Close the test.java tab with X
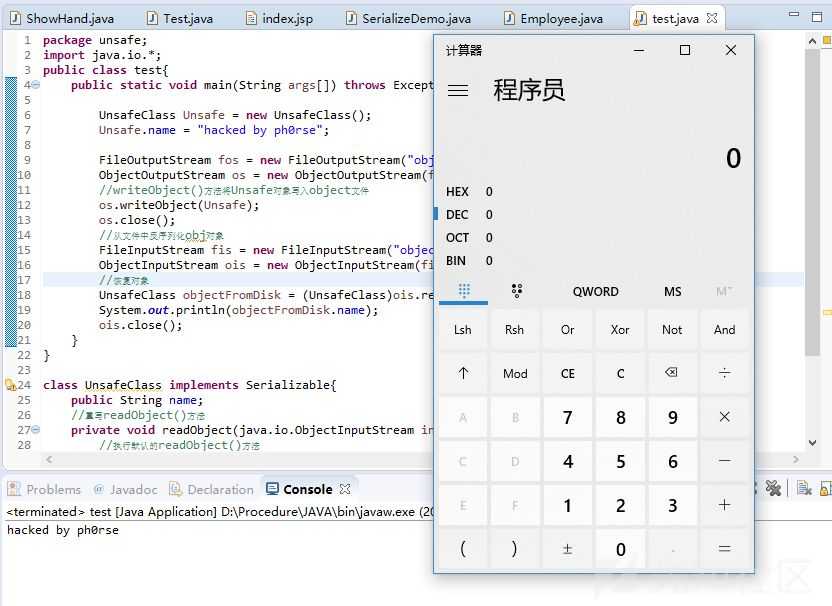 point(712,18)
